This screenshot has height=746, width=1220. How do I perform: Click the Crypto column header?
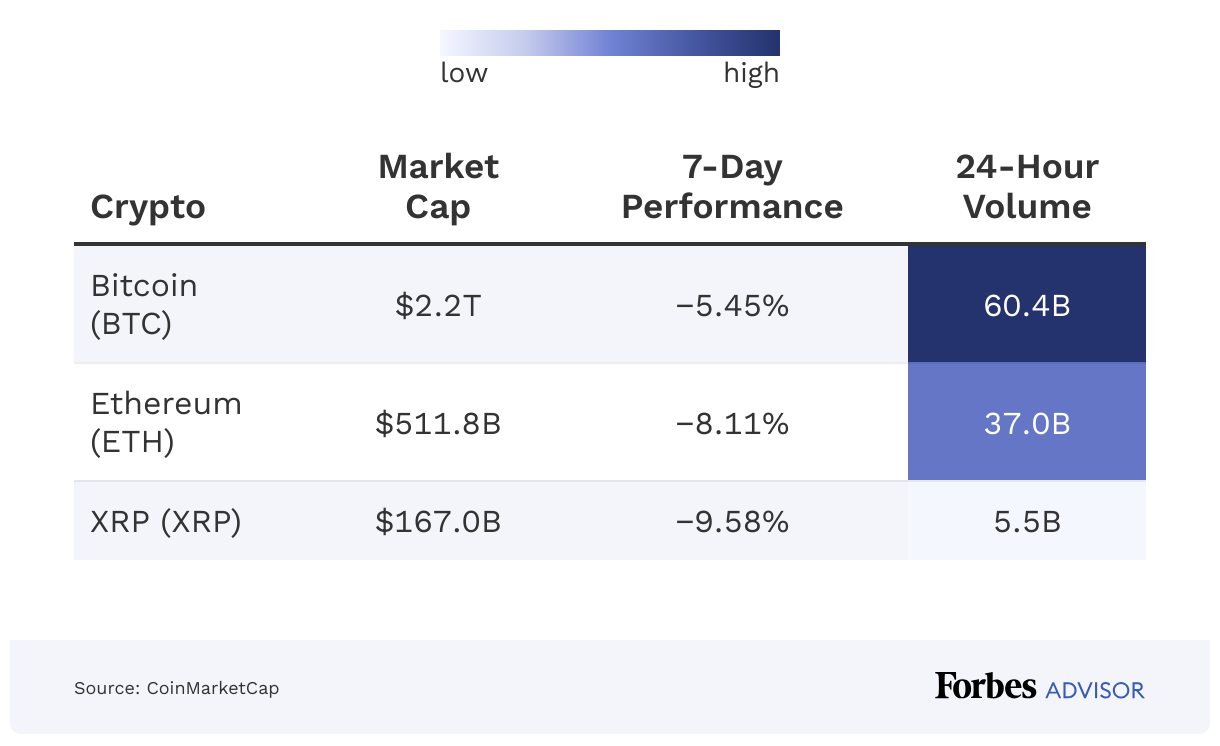(148, 207)
